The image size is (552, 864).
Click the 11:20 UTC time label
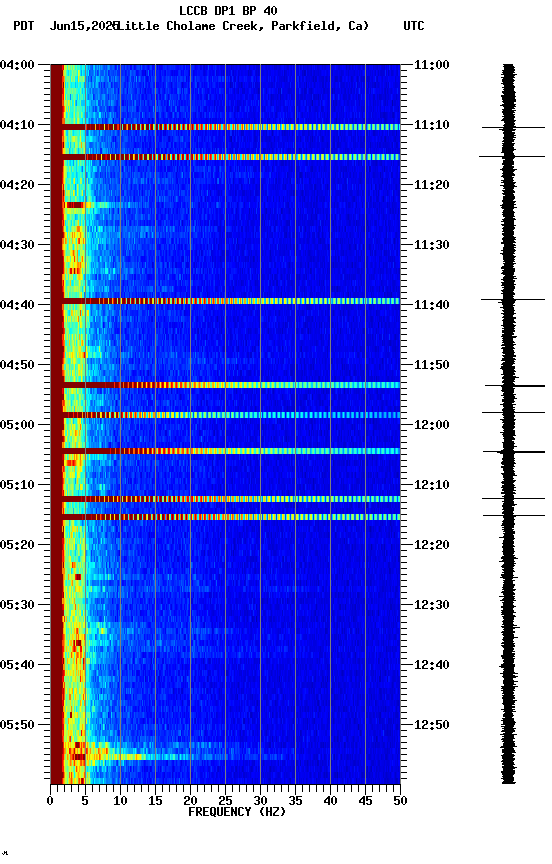(x=432, y=185)
